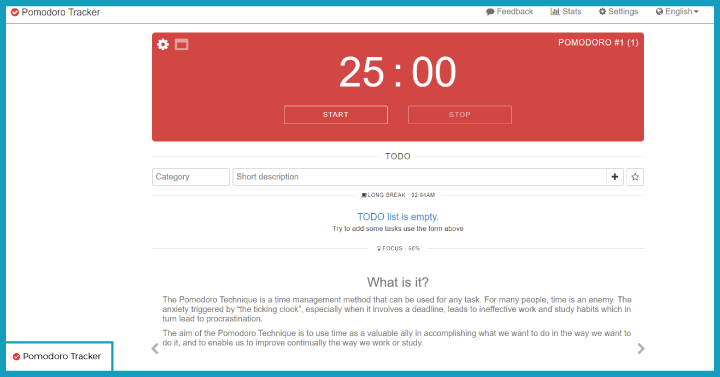Mark task as starred with star icon
The width and height of the screenshot is (720, 377).
pos(635,177)
